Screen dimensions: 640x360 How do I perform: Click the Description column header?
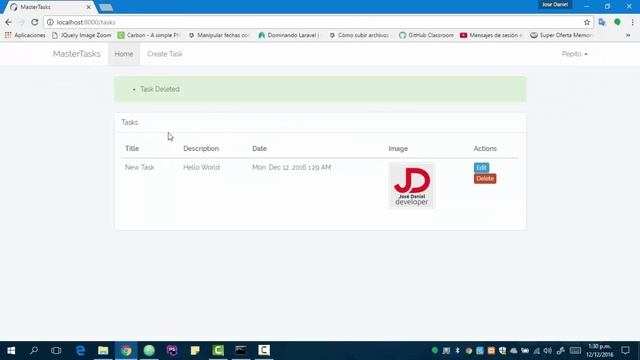(x=201, y=149)
